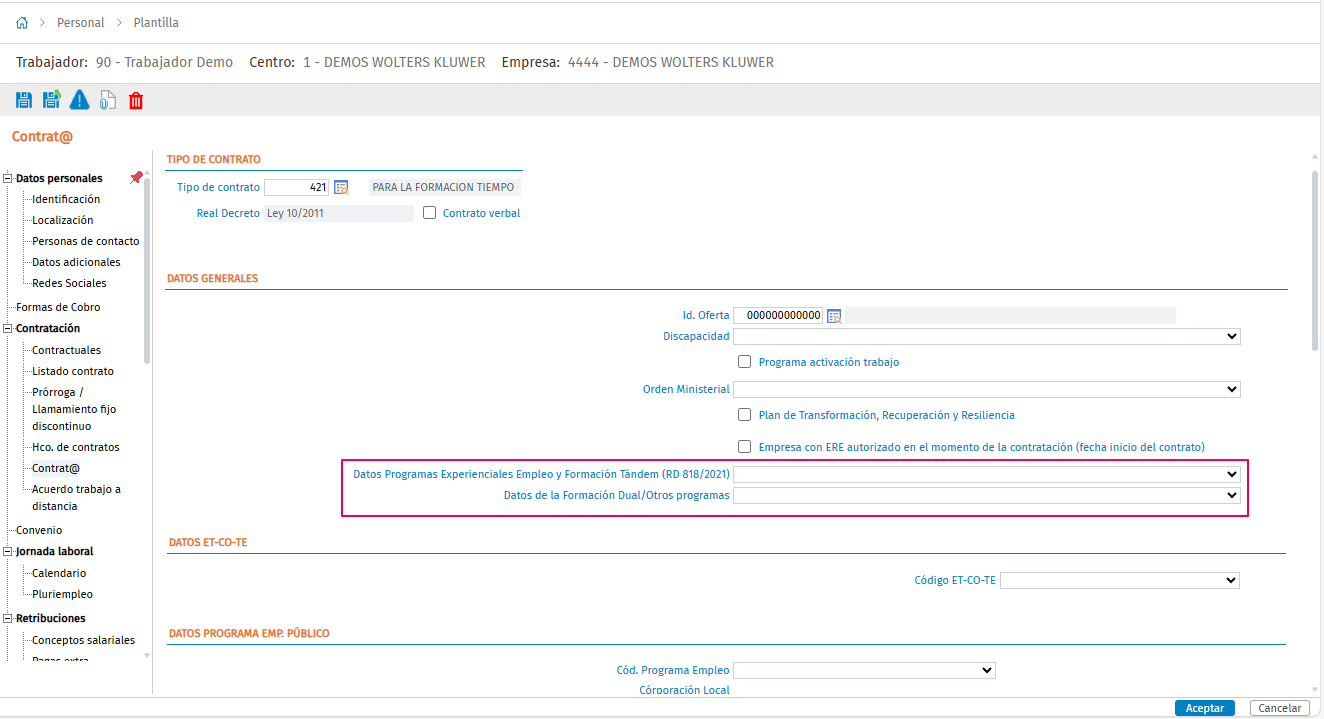
Task: Collapse the Retribuciones tree node
Action: (9, 619)
